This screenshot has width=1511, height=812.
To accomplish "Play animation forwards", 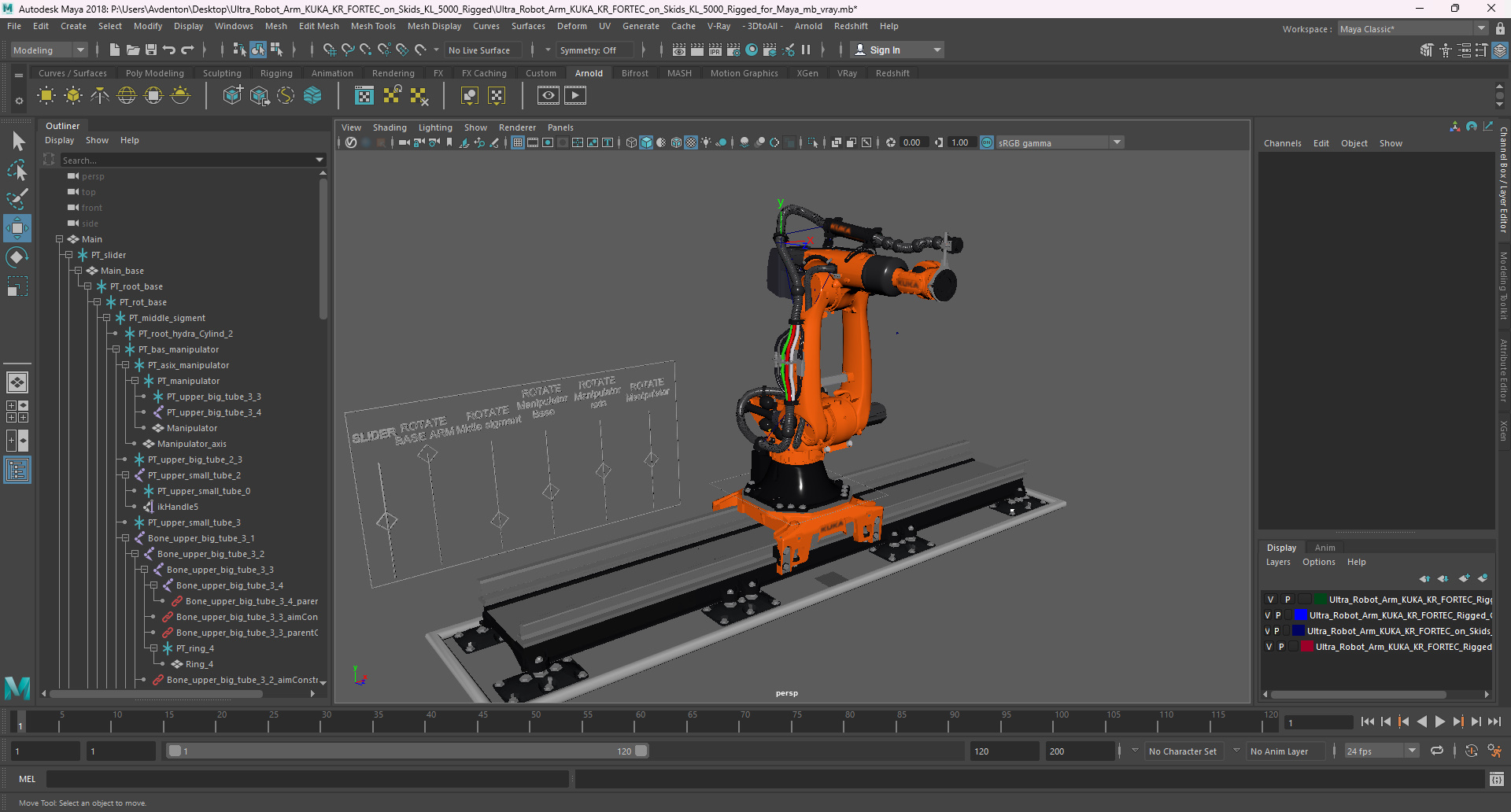I will (1439, 722).
